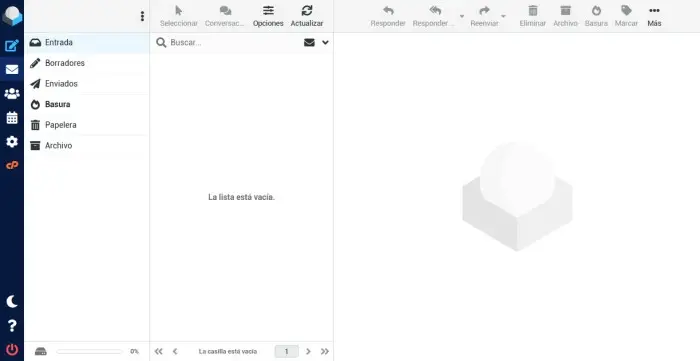Select the Borradores folder
700x361 pixels.
pos(87,63)
